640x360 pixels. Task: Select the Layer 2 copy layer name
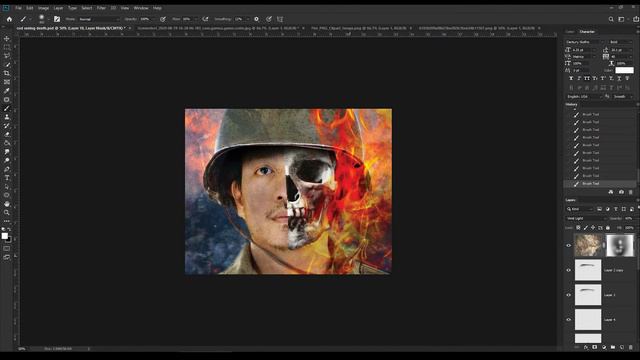coord(613,270)
